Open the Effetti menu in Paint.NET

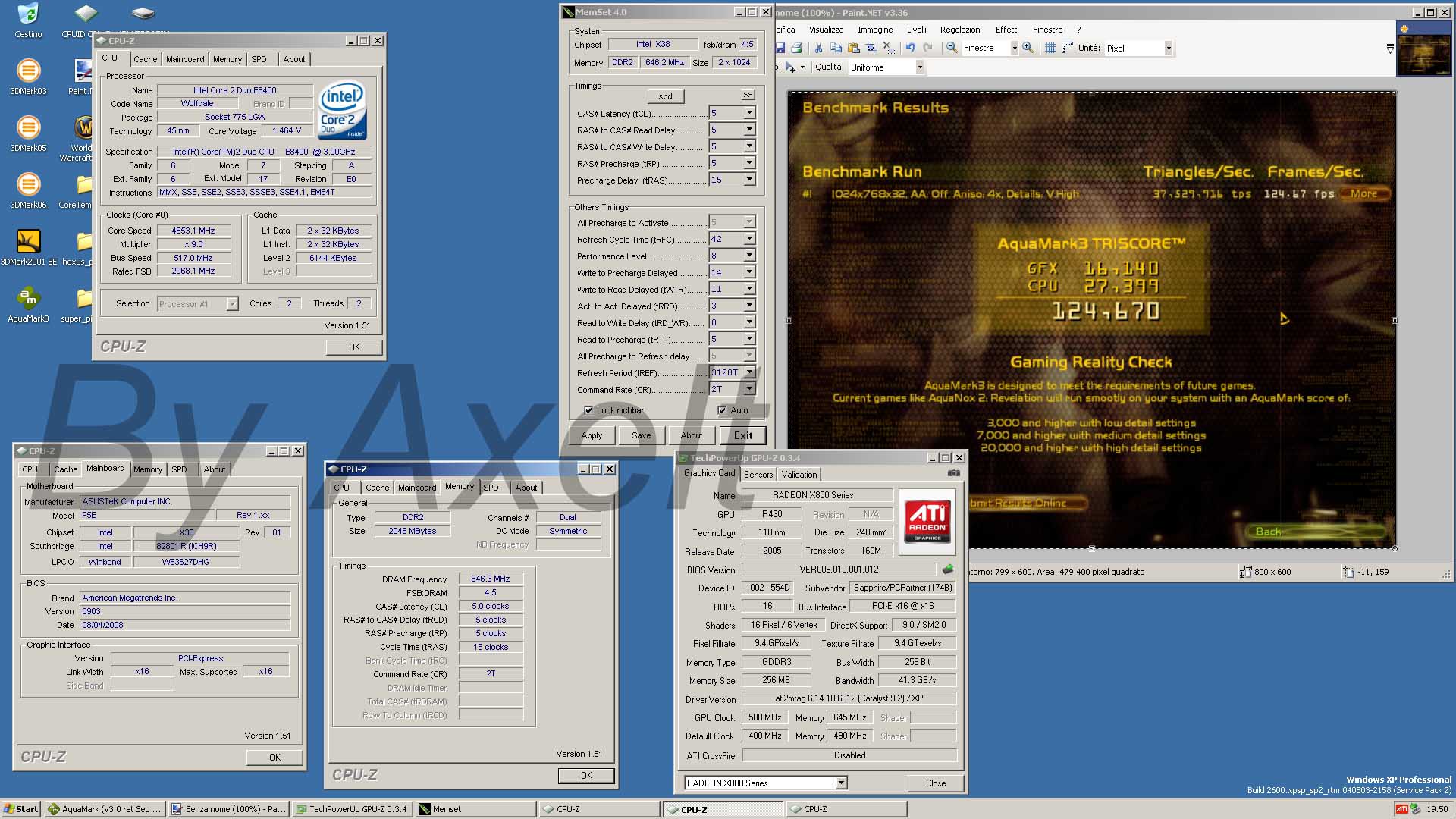[1007, 30]
